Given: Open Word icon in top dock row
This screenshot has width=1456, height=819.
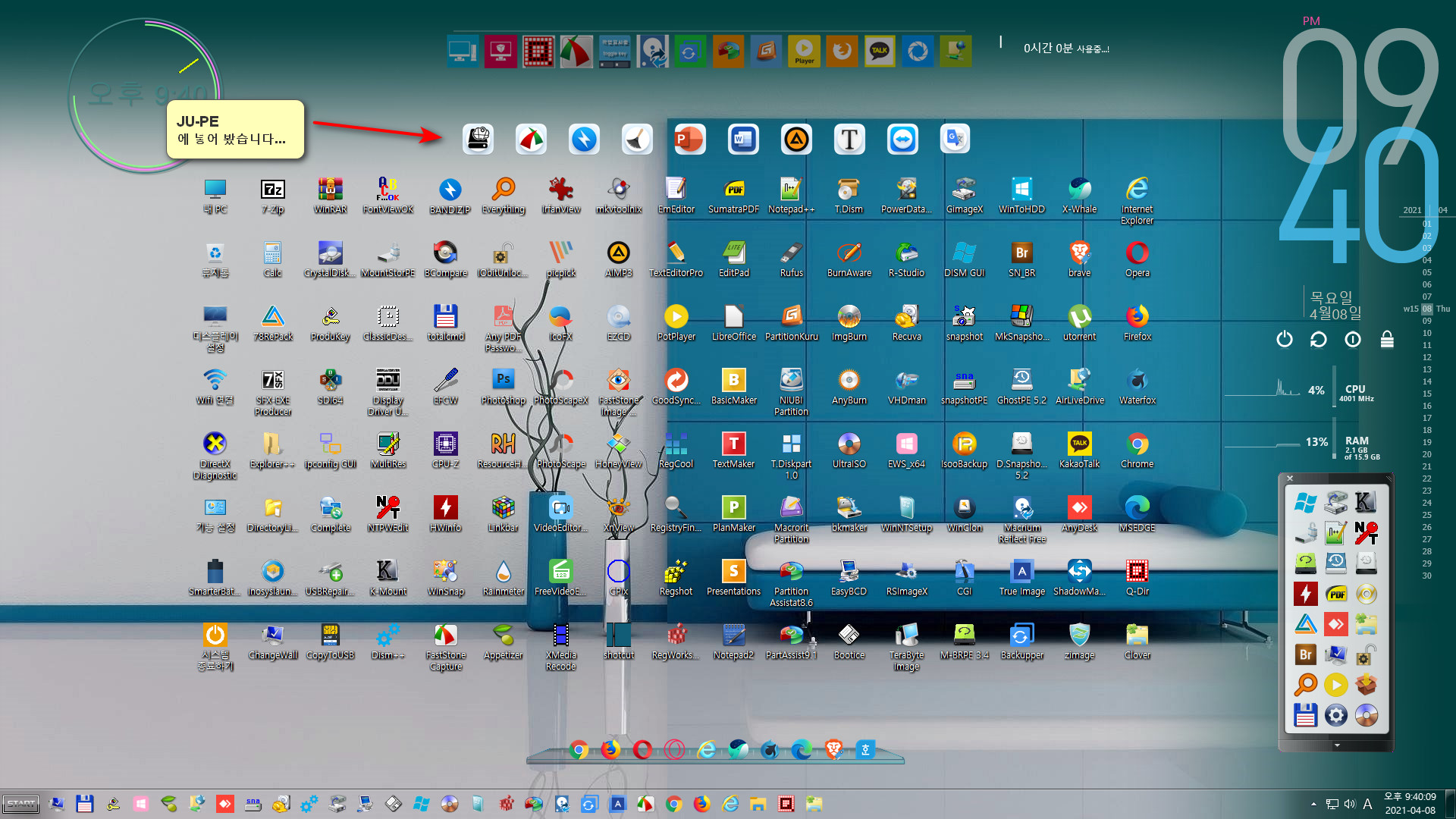Looking at the screenshot, I should [x=742, y=140].
